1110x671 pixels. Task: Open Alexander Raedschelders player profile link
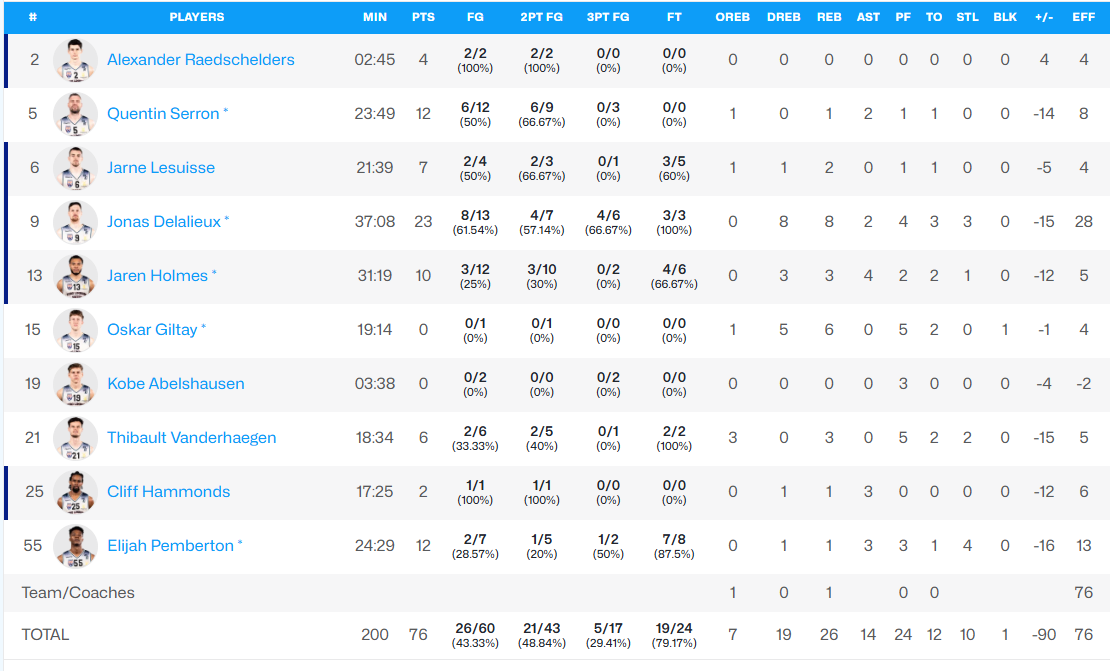click(x=200, y=60)
